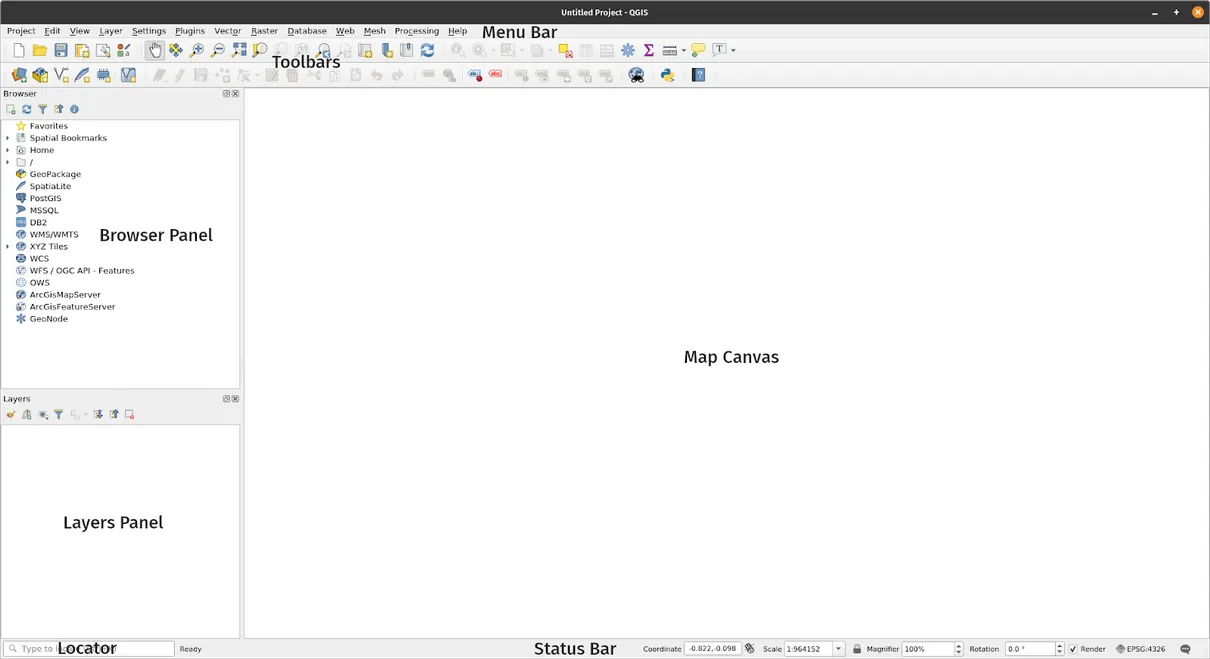The image size is (1210, 659).
Task: Expand the Spatial Bookmarks entry
Action: point(8,138)
